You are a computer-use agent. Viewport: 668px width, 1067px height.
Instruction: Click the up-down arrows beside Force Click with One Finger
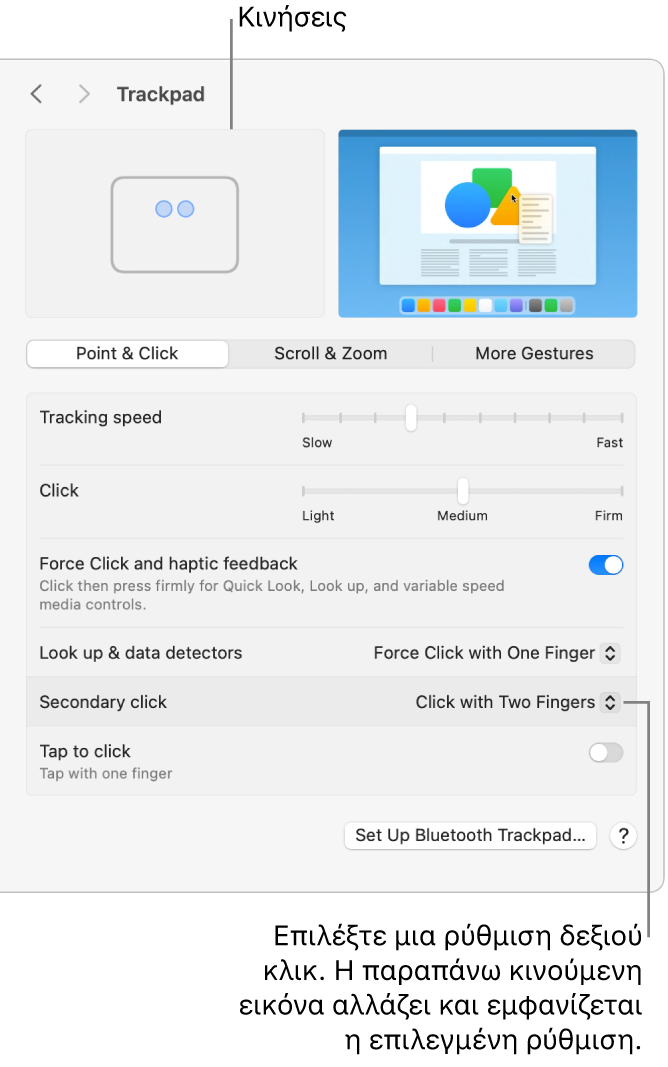click(610, 653)
